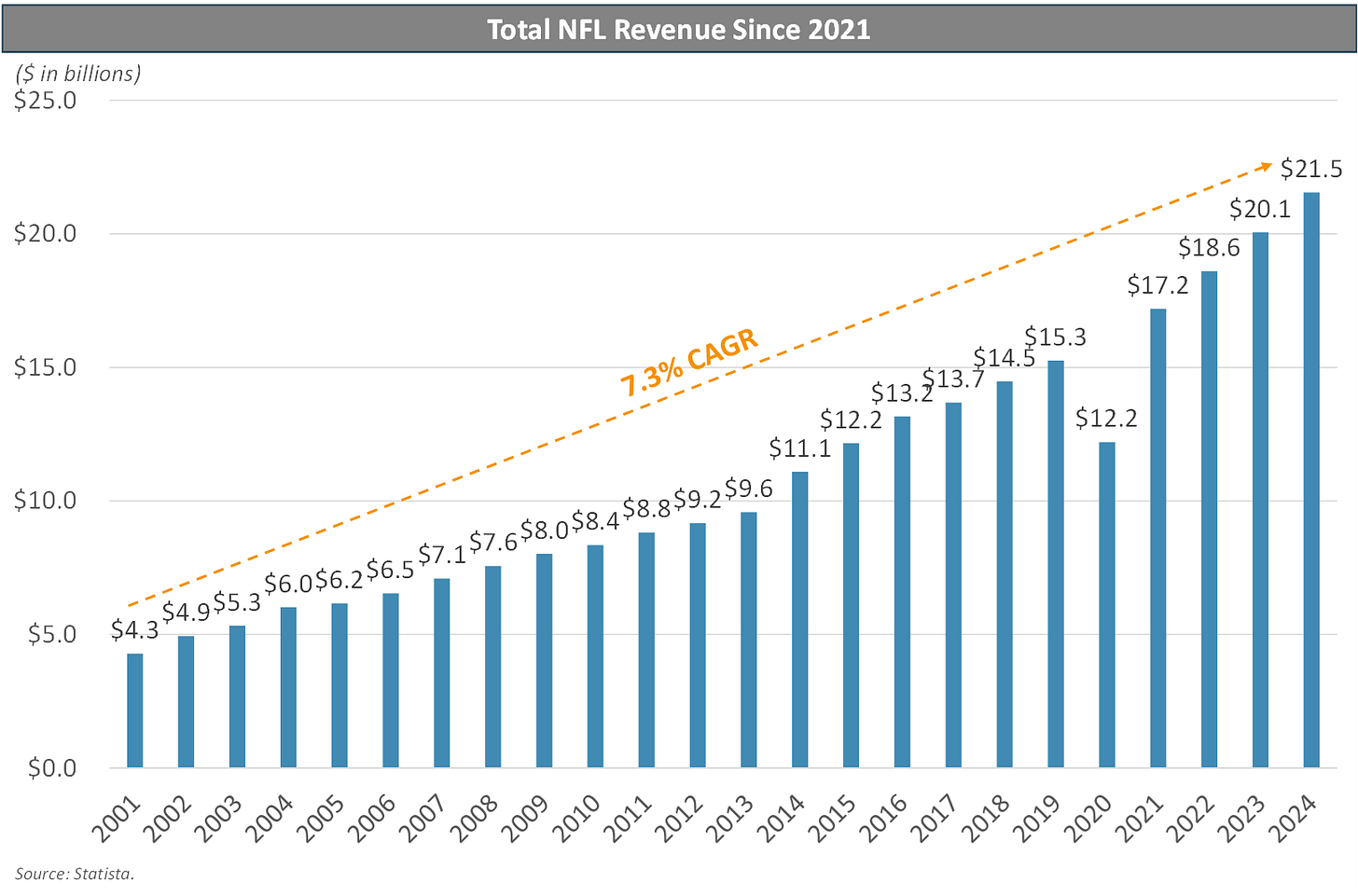Click the 2001 bar in the chart
1358x896 pixels.
[135, 710]
